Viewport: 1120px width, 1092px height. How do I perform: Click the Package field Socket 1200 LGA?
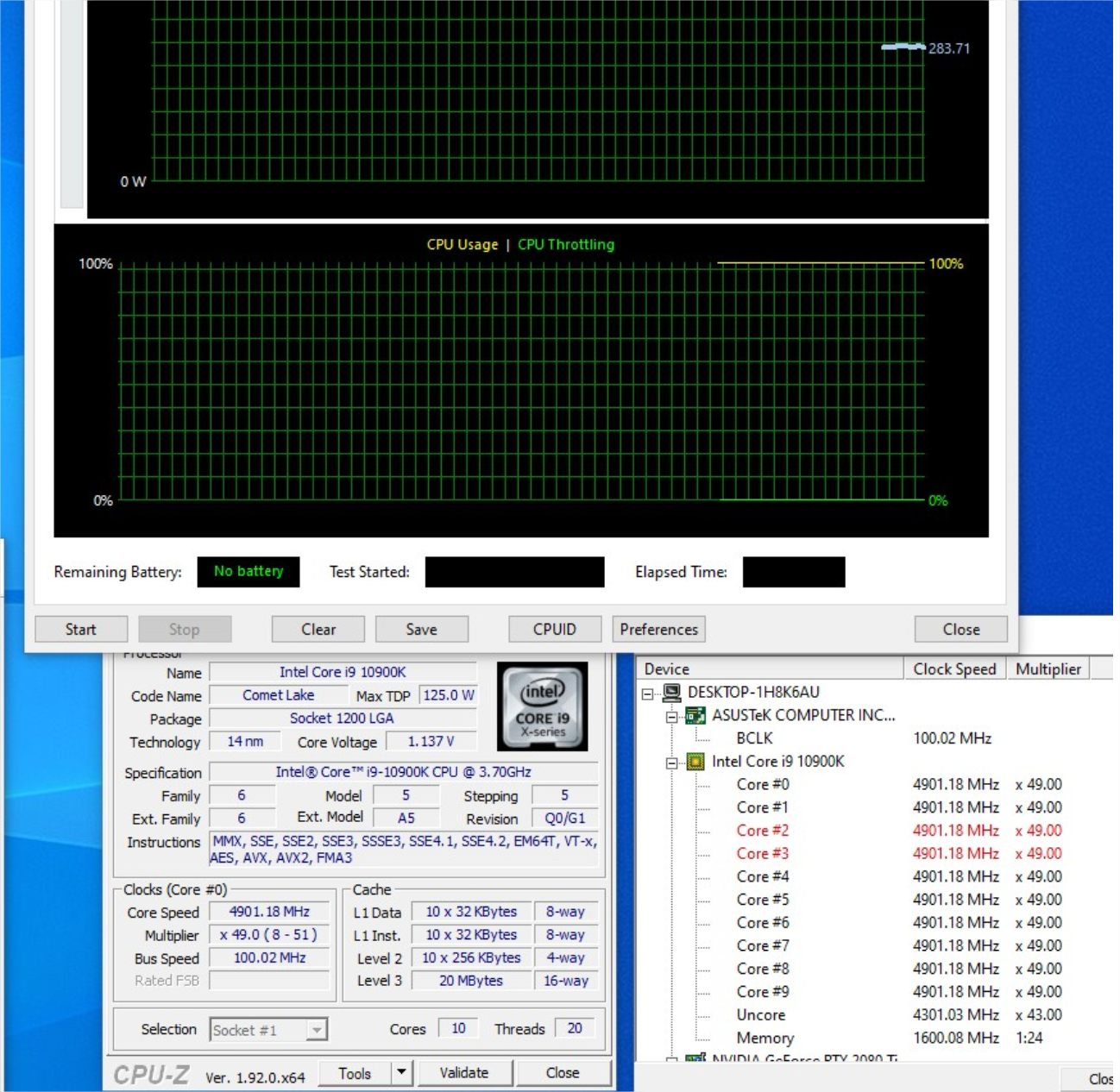(343, 719)
